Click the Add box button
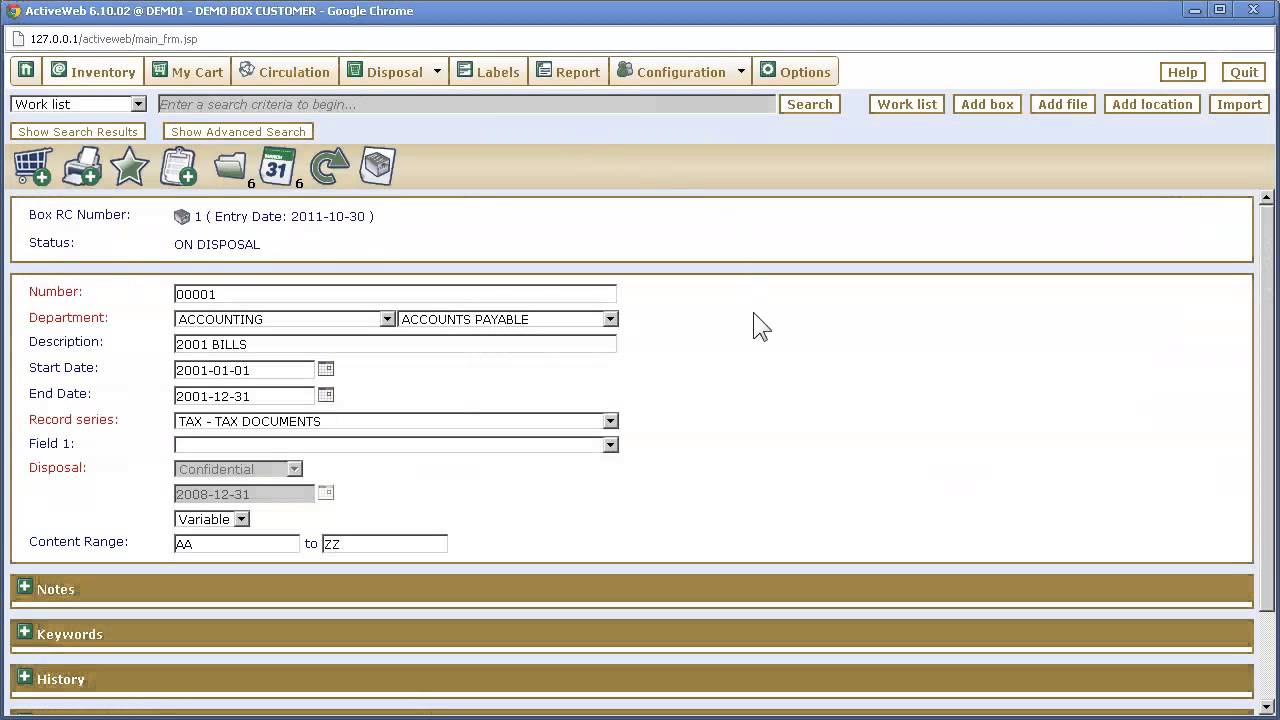This screenshot has width=1280, height=720. [987, 104]
